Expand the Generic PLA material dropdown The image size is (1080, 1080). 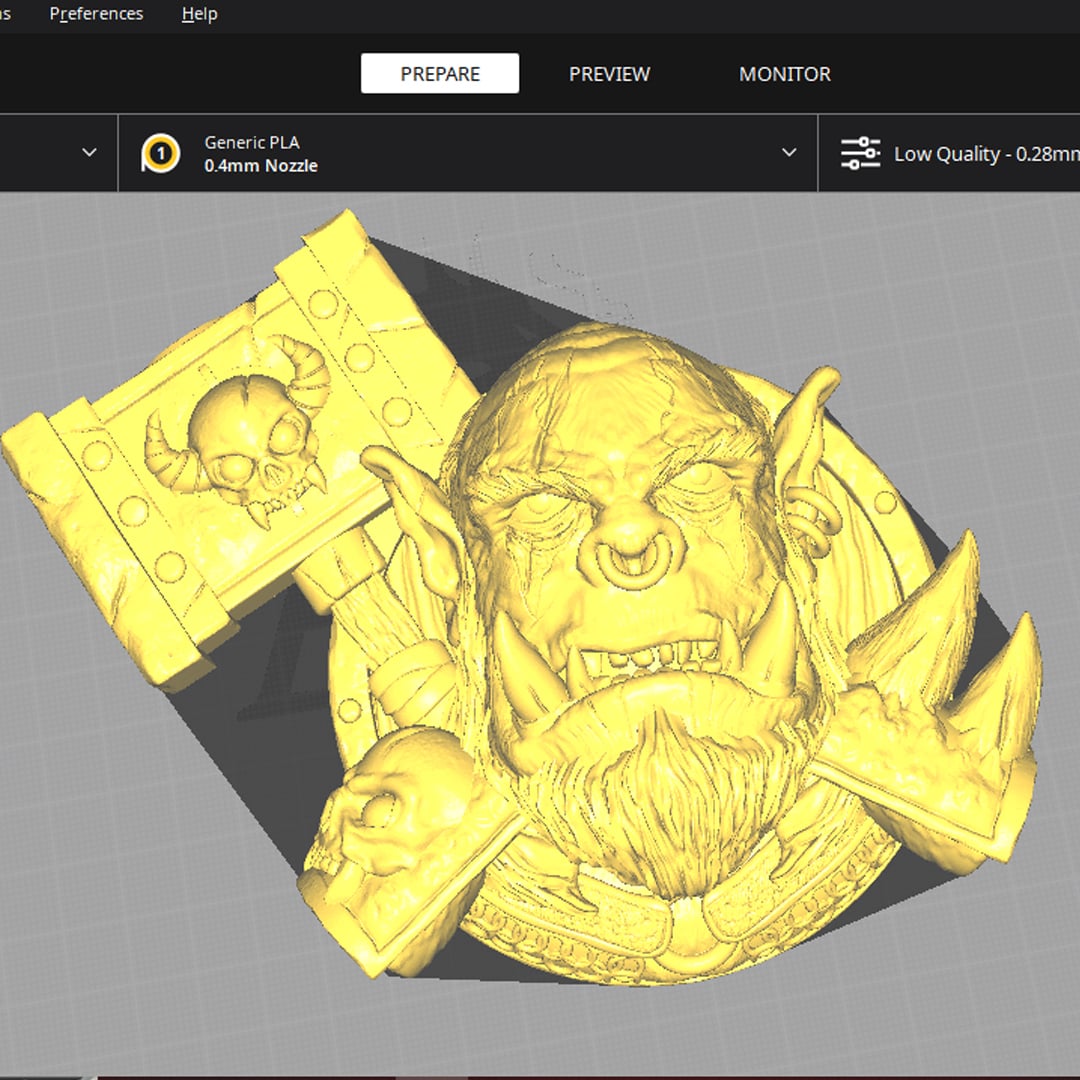[x=789, y=152]
